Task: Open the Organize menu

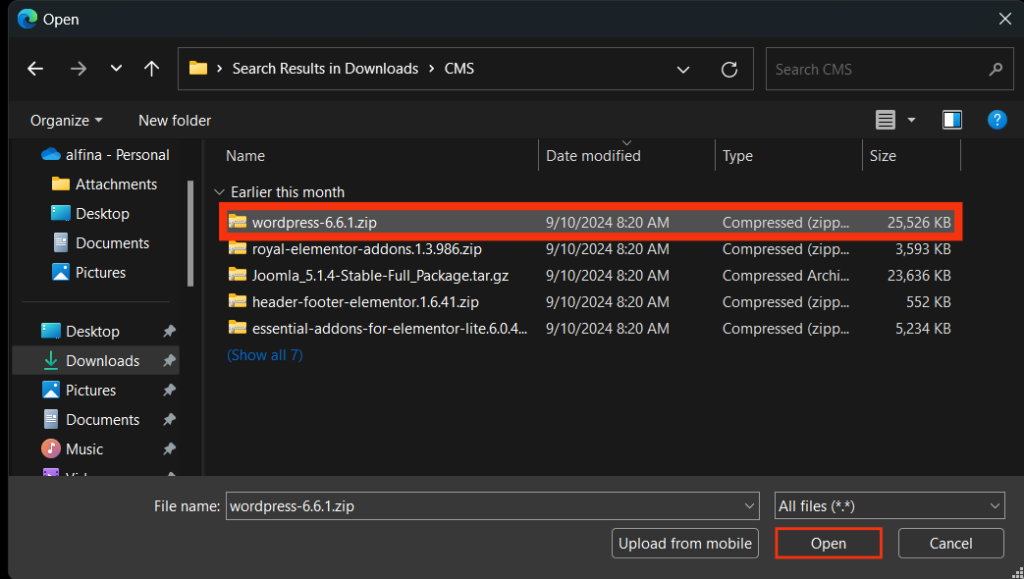Action: pyautogui.click(x=66, y=120)
